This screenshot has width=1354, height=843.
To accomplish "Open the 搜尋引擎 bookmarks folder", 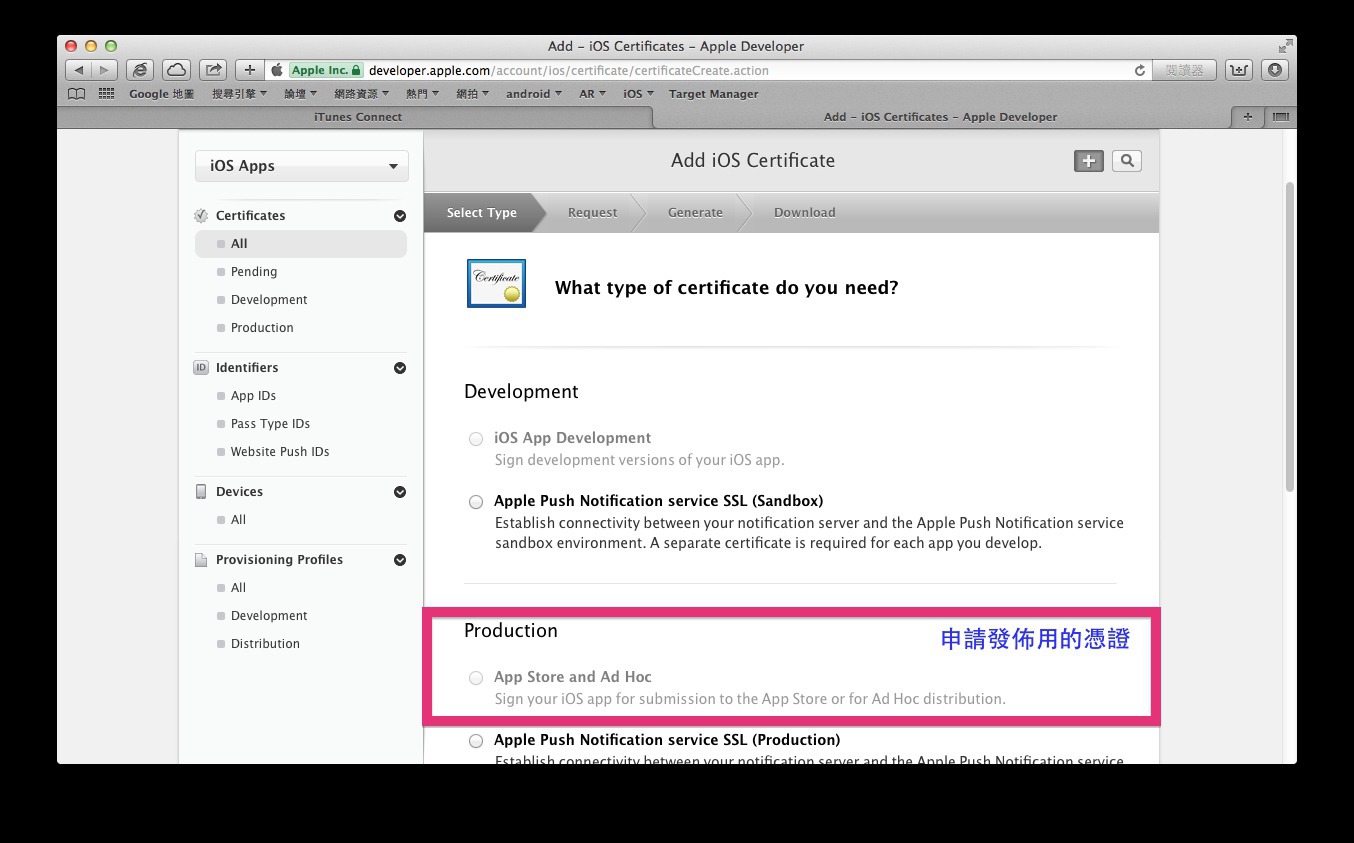I will click(x=239, y=94).
